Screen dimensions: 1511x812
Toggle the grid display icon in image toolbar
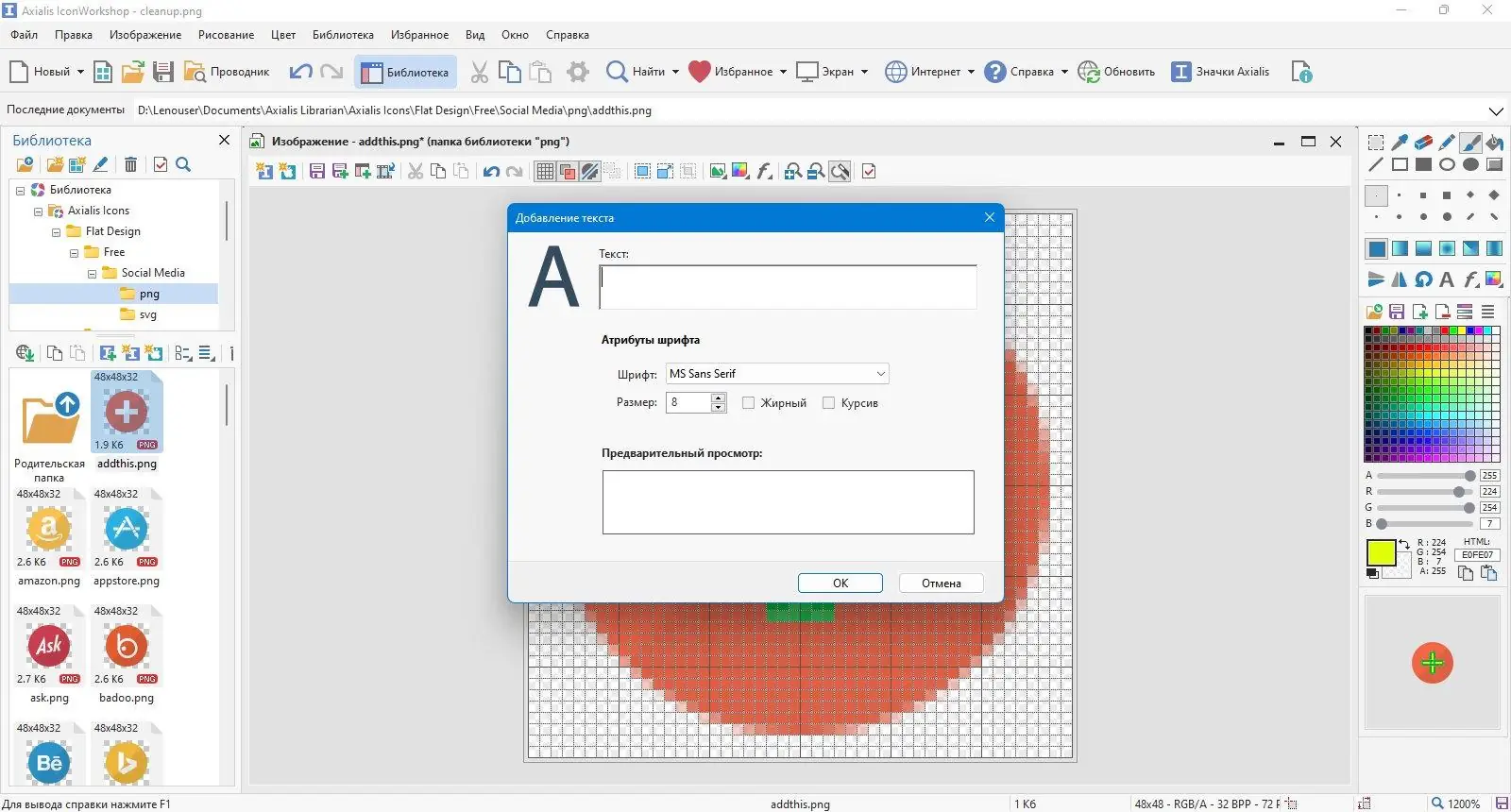click(545, 171)
